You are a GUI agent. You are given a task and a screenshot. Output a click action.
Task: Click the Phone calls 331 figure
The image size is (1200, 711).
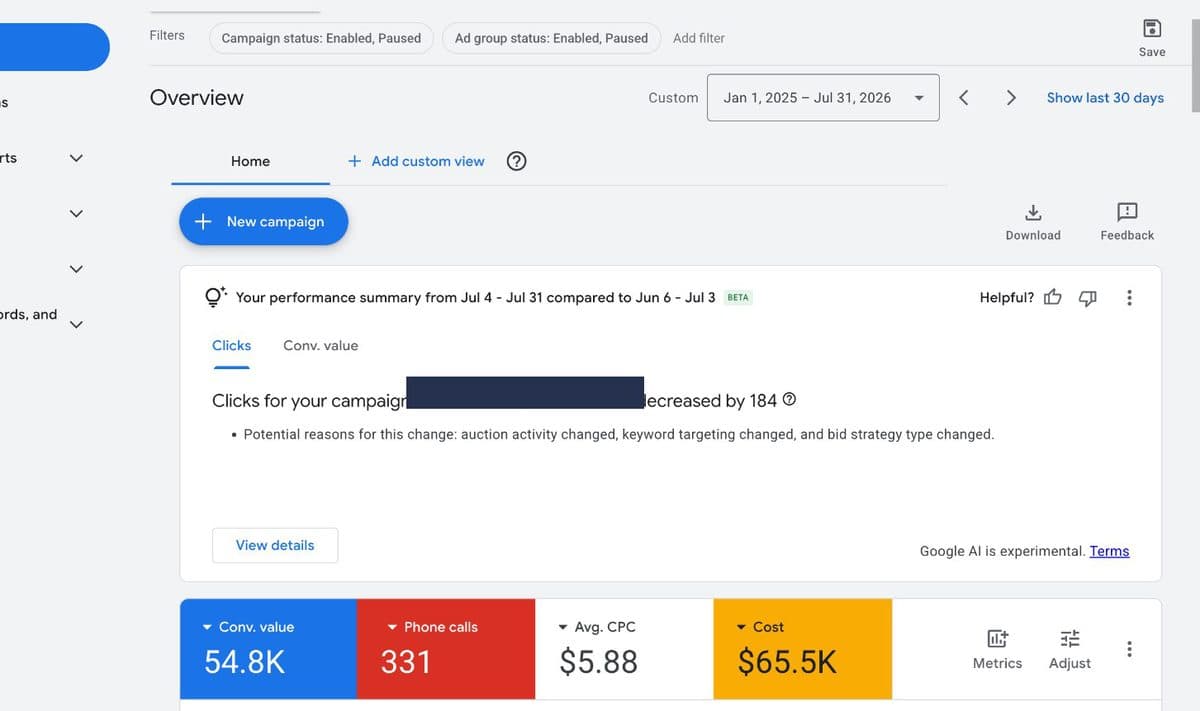(405, 662)
